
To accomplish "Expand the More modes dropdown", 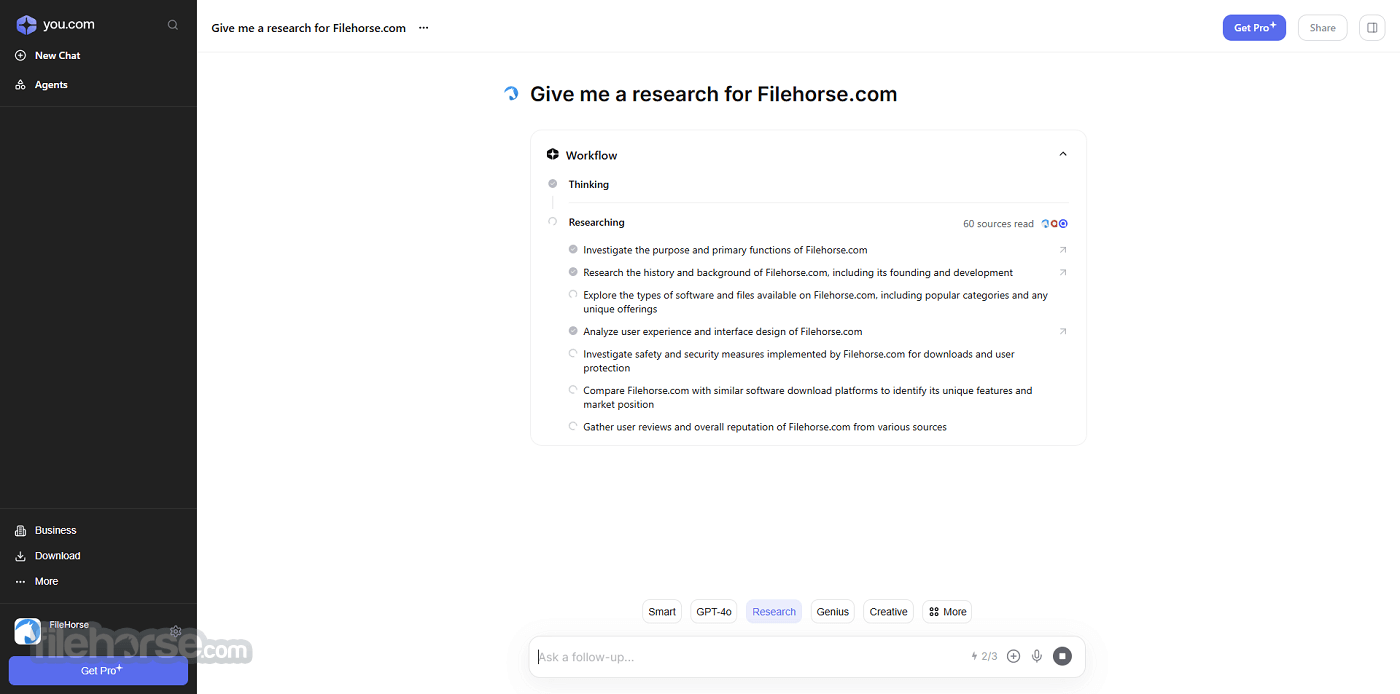I will tap(947, 611).
